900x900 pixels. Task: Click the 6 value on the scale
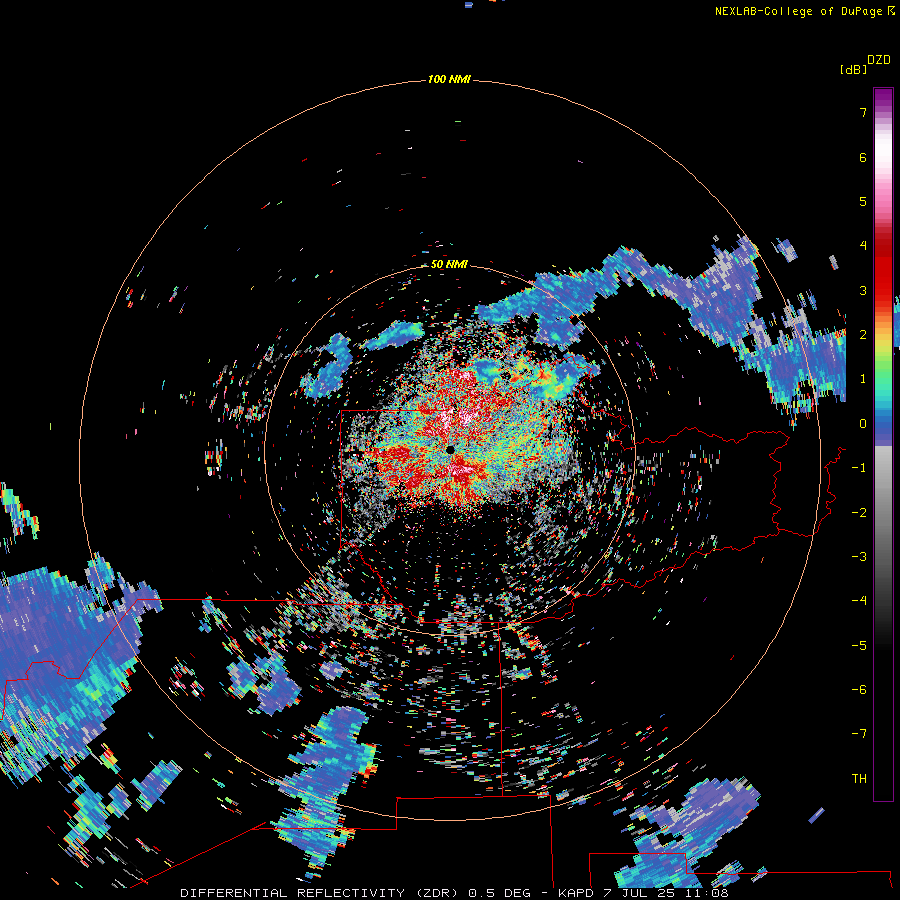[863, 157]
